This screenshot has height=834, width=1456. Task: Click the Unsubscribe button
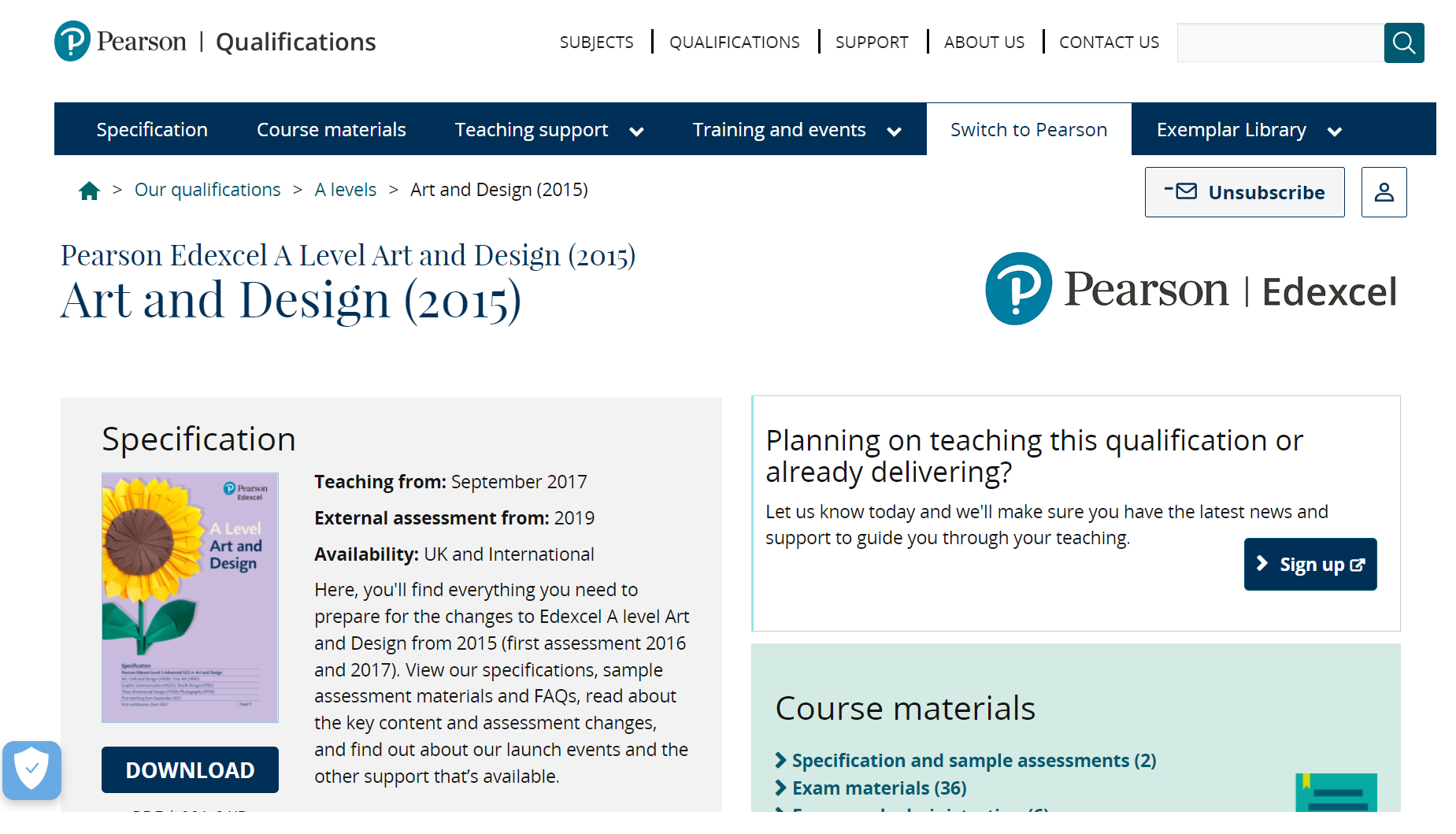(1244, 192)
